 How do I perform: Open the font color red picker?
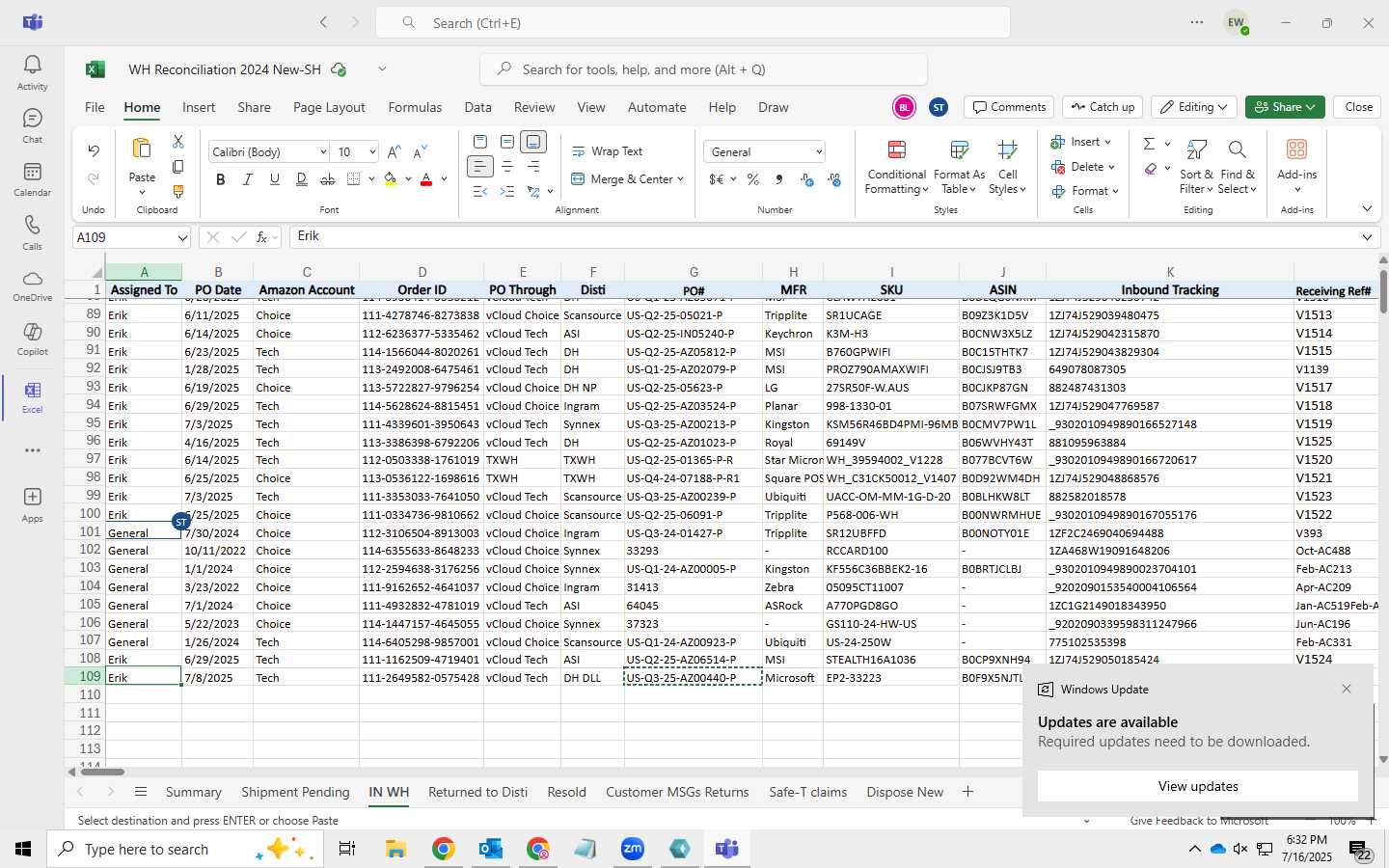(x=444, y=179)
